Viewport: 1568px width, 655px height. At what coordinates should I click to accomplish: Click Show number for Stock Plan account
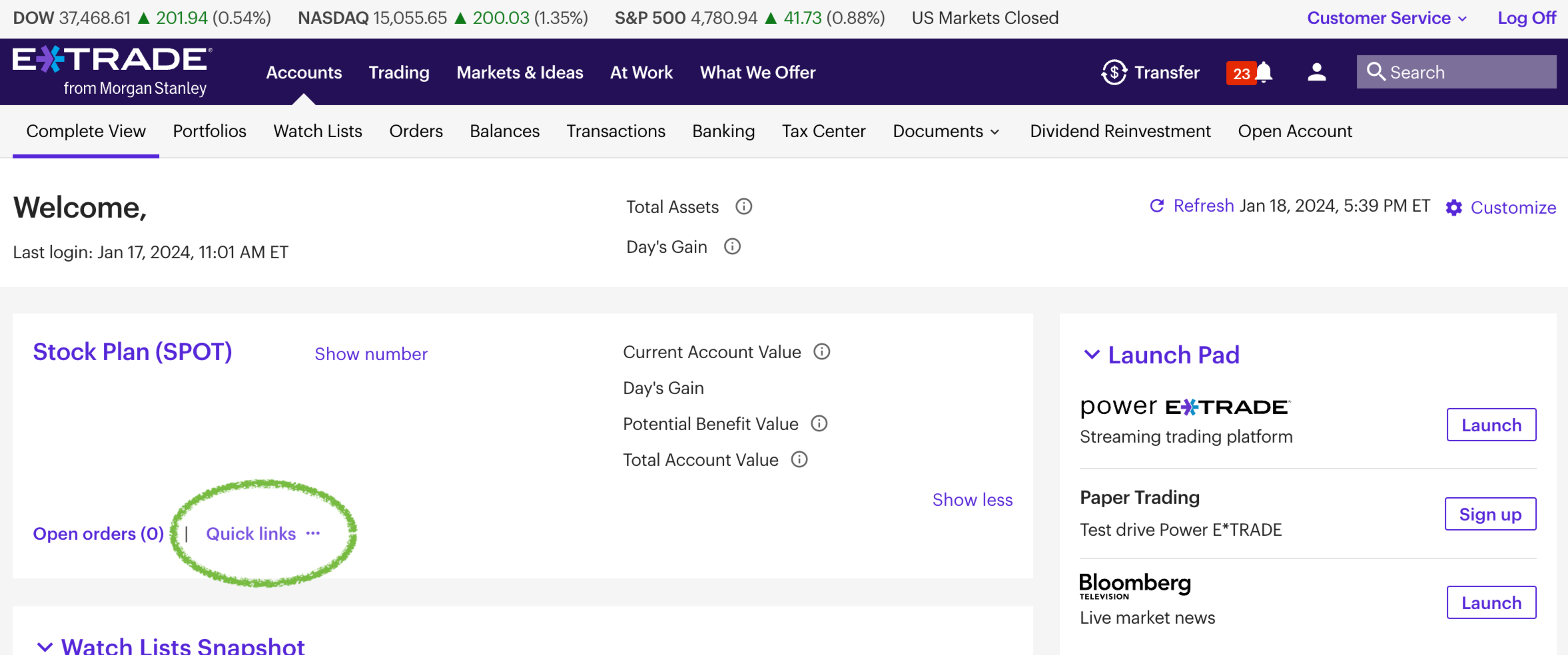tap(370, 353)
